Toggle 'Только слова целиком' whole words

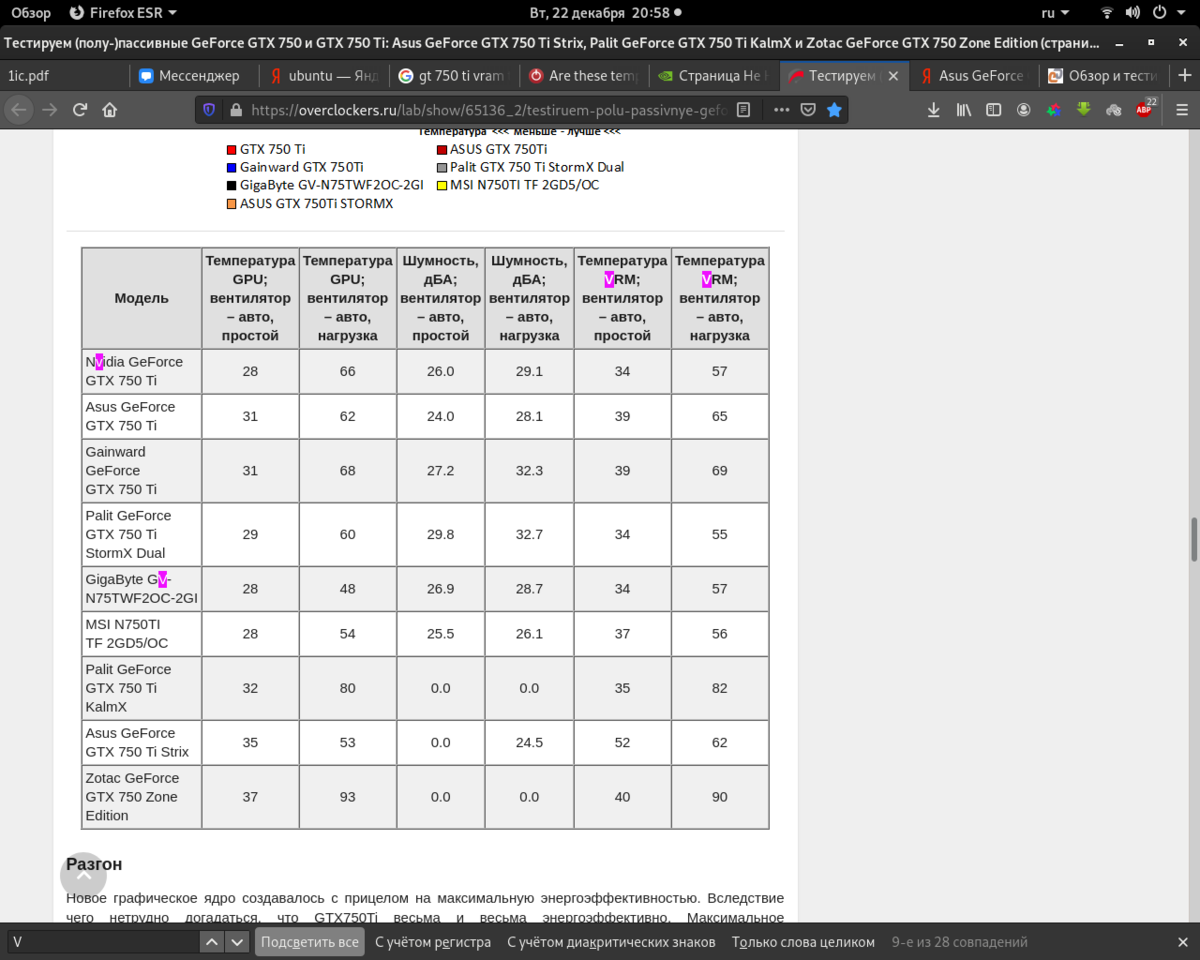803,942
